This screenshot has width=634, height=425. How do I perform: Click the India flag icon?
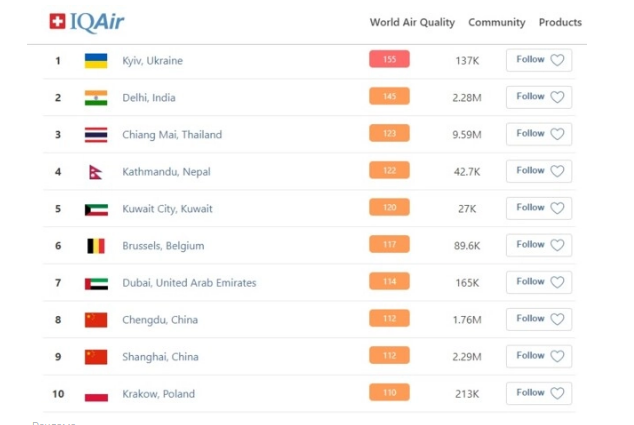click(96, 98)
